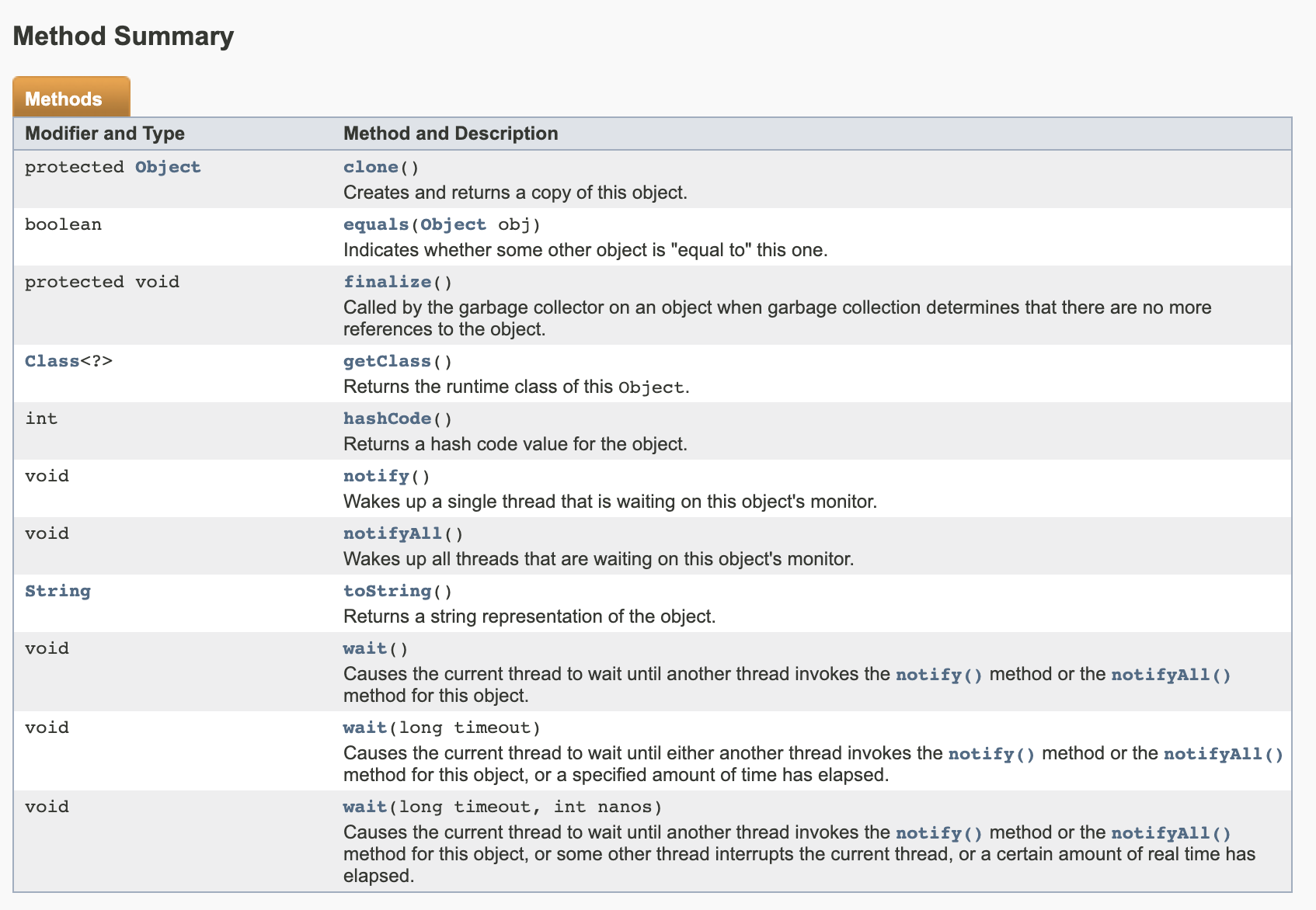1316x910 pixels.
Task: Click the 'boolean' return type text
Action: (63, 224)
